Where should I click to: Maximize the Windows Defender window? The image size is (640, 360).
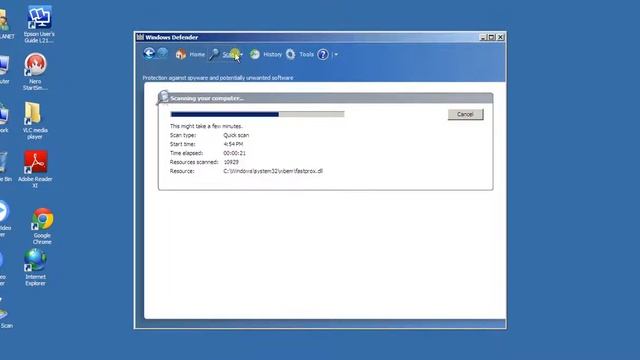click(x=491, y=37)
